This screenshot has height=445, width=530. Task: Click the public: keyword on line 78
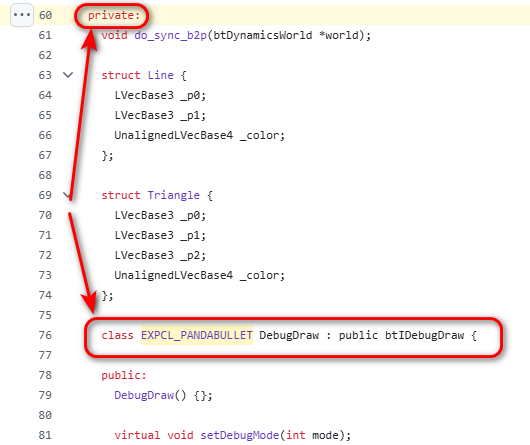pos(124,375)
